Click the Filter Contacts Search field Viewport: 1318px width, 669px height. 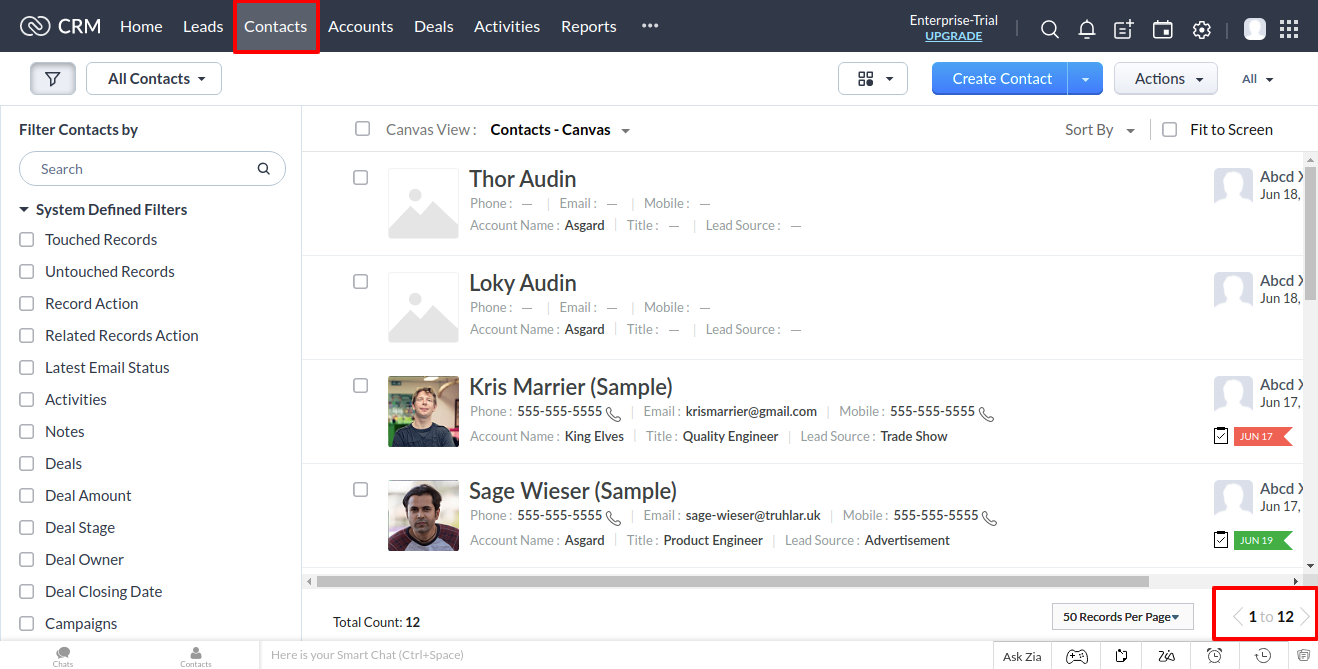(x=152, y=169)
